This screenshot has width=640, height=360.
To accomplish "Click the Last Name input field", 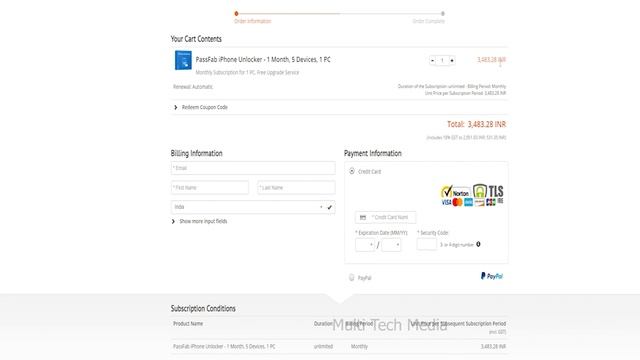I will [x=296, y=187].
